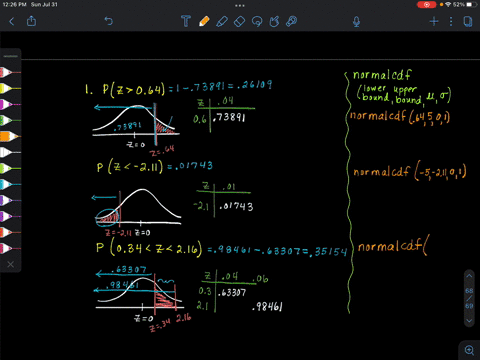Pick the yellow pen from sidebar

click(x=10, y=88)
